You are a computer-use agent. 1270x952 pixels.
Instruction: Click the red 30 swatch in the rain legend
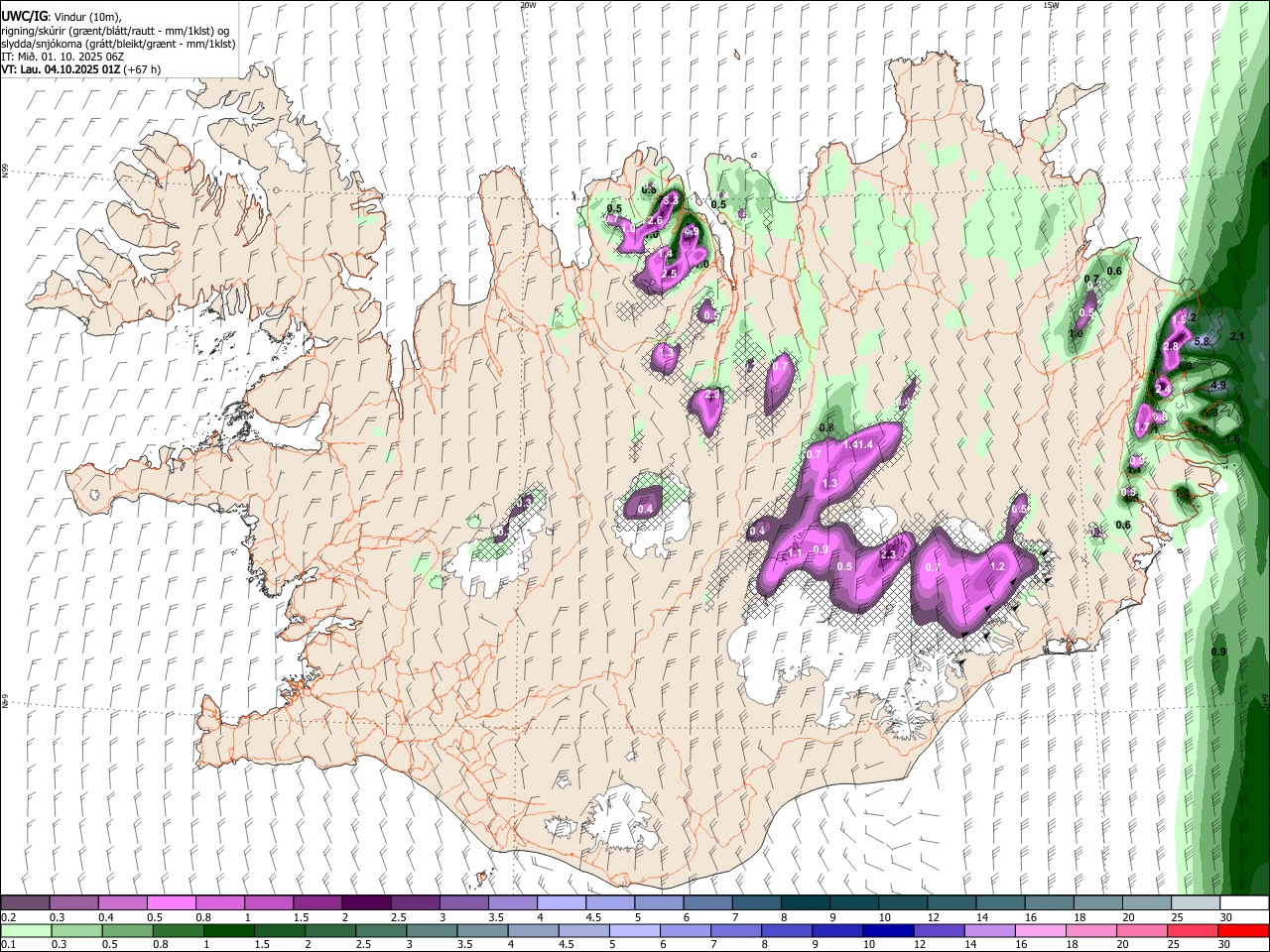click(1244, 930)
